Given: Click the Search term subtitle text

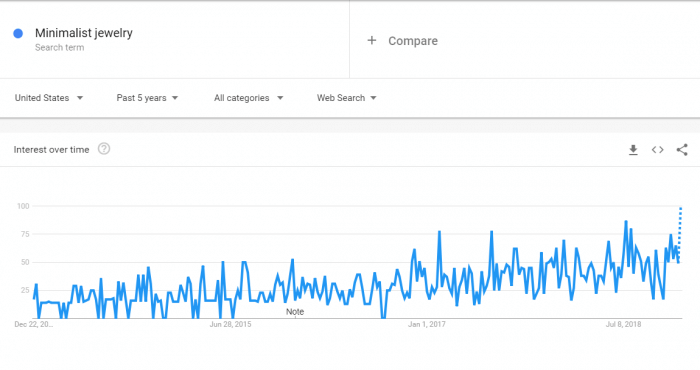Looking at the screenshot, I should (59, 48).
